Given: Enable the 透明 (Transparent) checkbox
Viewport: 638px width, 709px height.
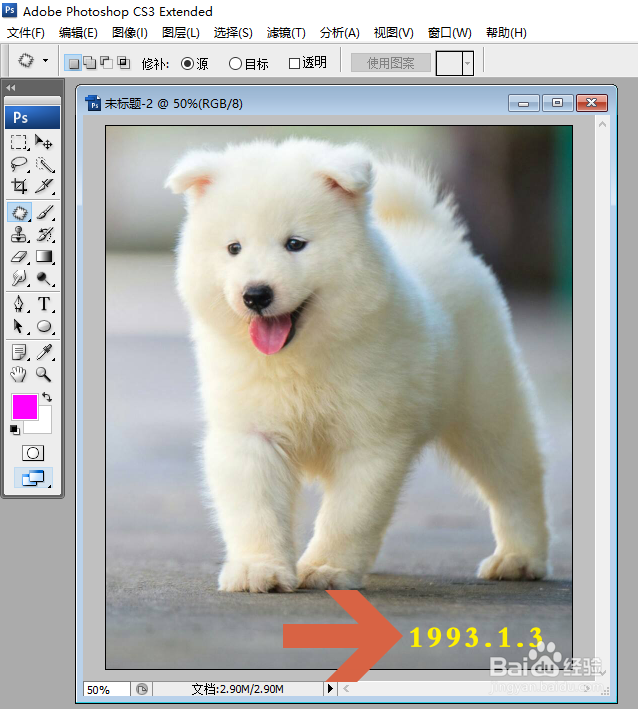Looking at the screenshot, I should [307, 63].
